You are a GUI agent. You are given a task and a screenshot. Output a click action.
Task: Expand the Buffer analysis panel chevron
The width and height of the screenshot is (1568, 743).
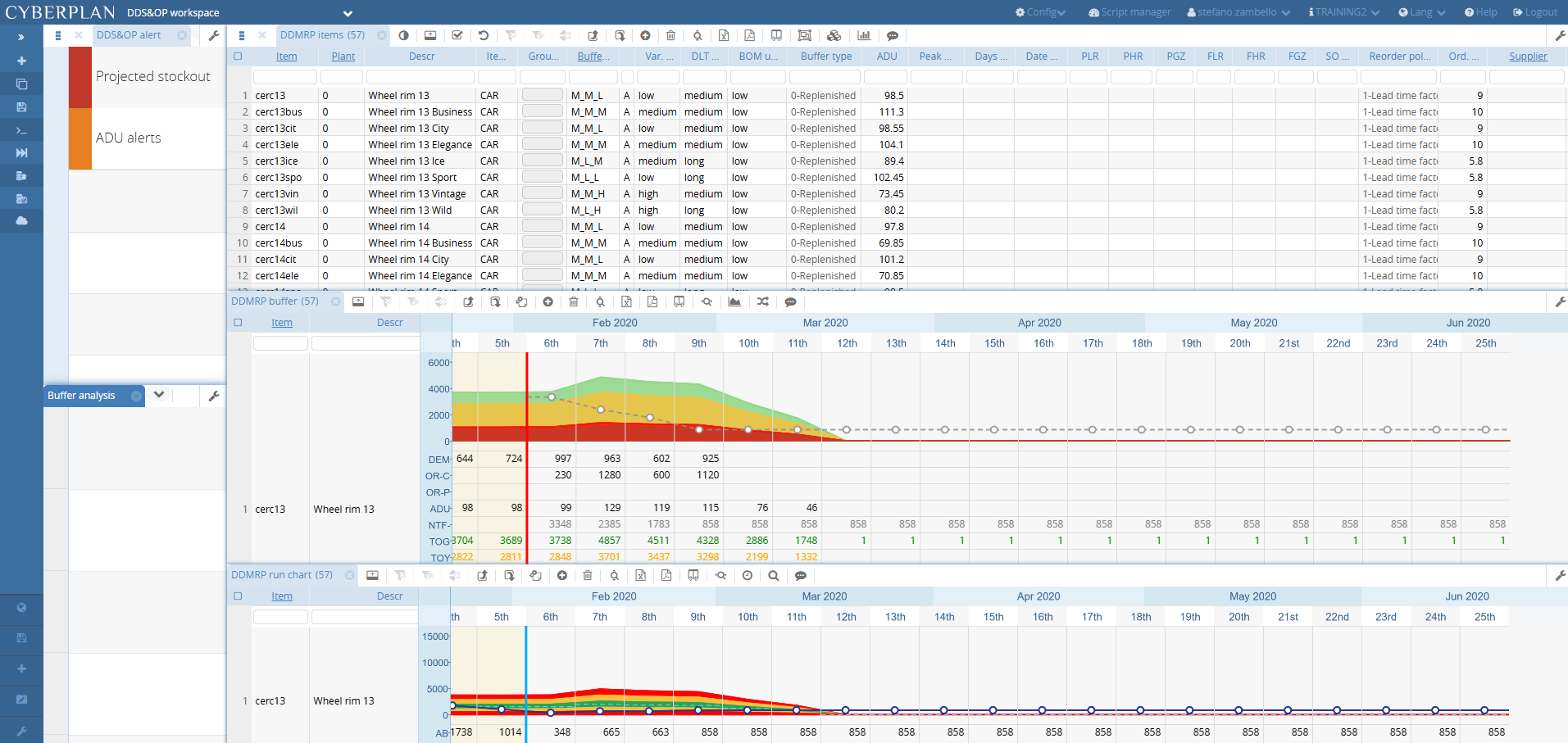(159, 395)
